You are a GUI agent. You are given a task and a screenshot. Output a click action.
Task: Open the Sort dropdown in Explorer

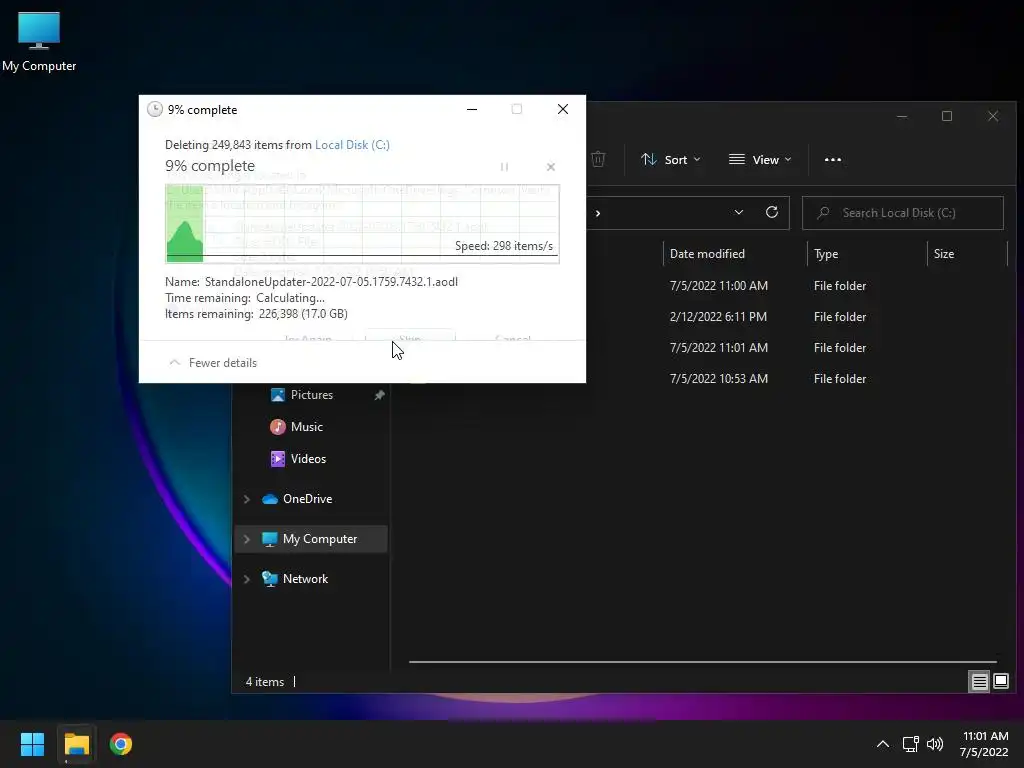pos(670,159)
